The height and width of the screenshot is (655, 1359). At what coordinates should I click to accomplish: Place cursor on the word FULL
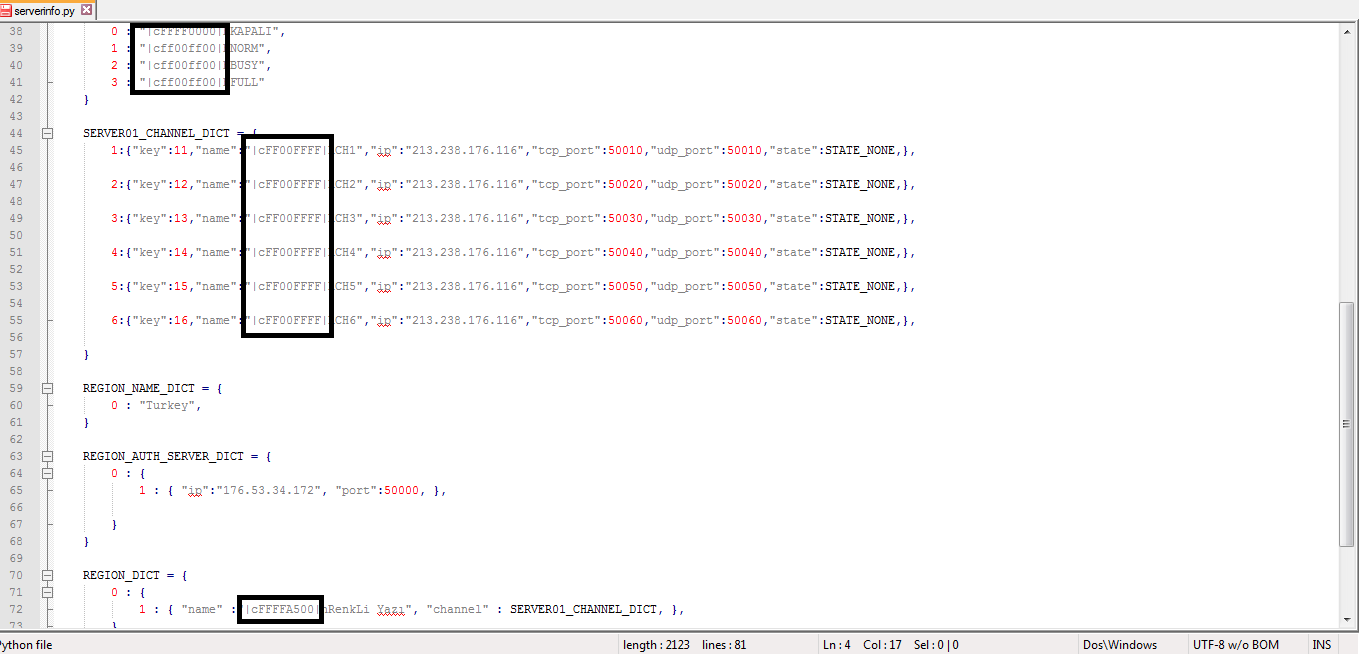click(x=244, y=82)
